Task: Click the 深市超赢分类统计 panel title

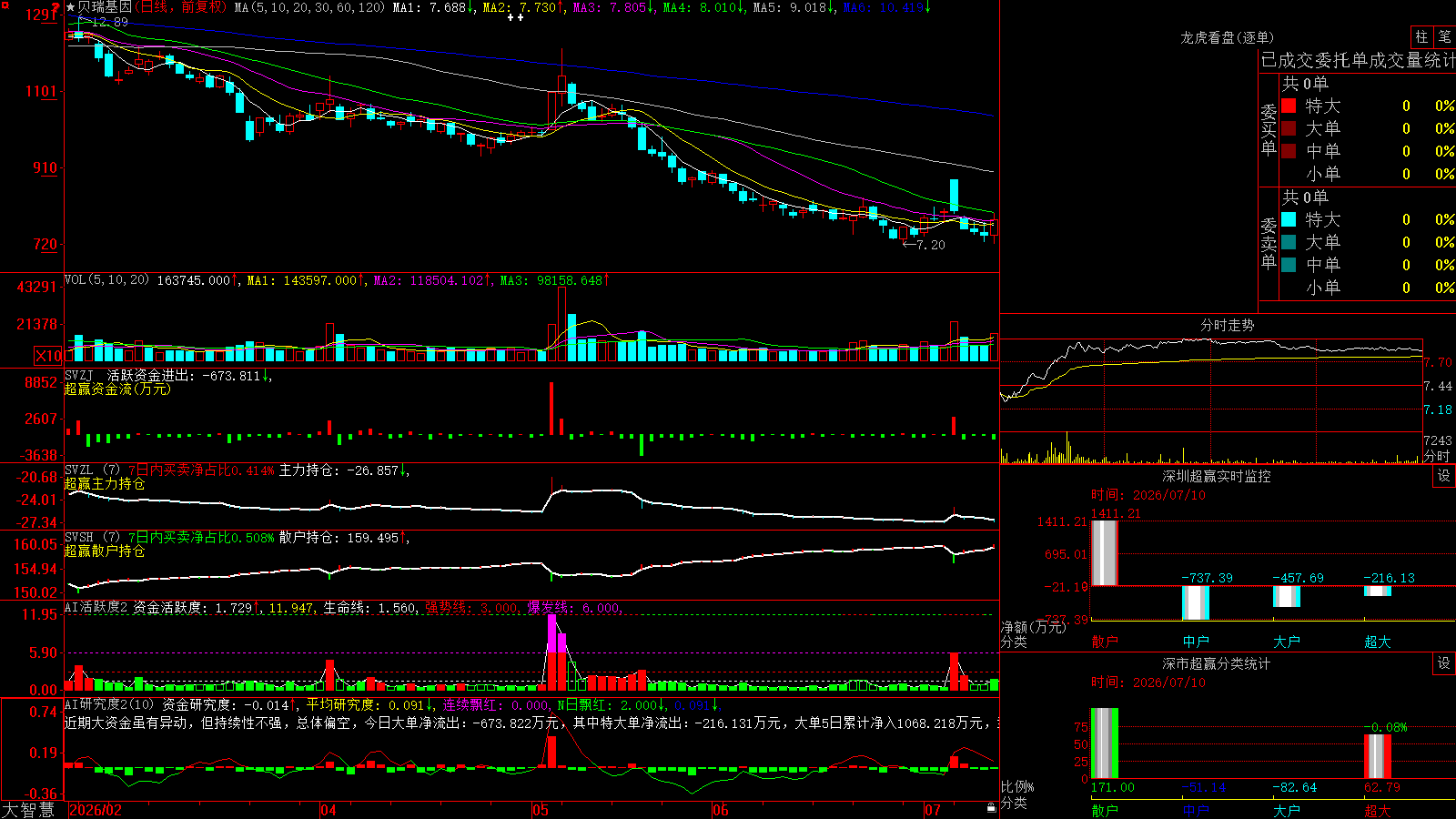Action: 1217,663
